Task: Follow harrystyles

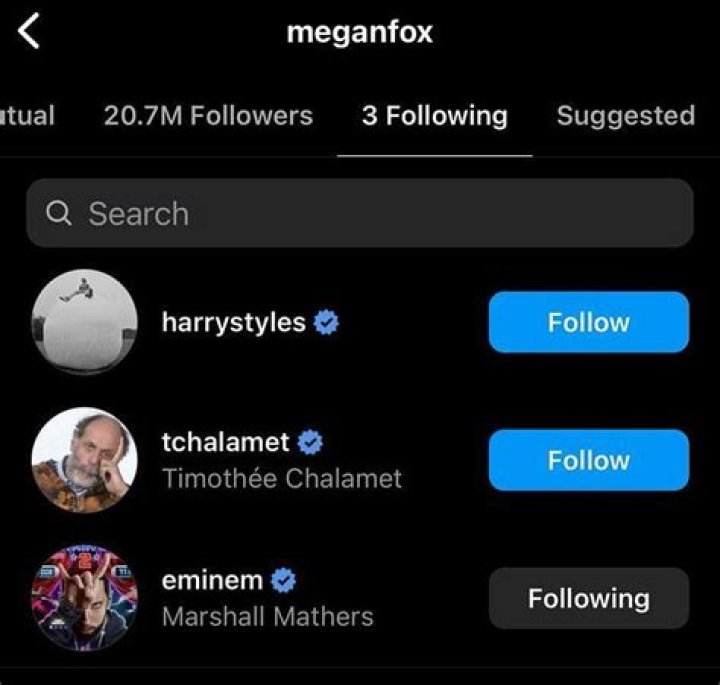Action: click(x=588, y=322)
